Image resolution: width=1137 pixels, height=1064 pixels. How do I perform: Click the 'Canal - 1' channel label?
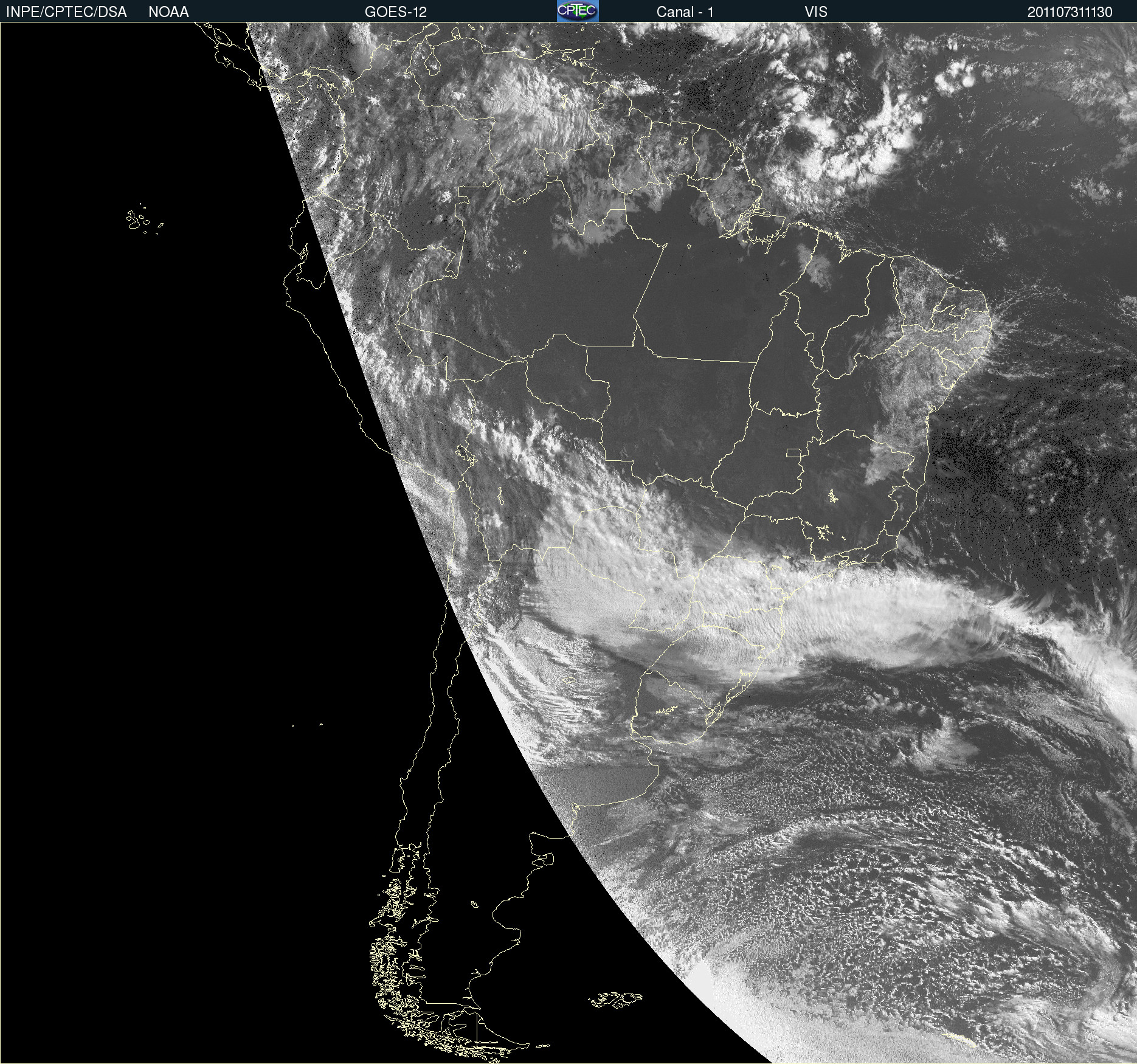pos(685,12)
